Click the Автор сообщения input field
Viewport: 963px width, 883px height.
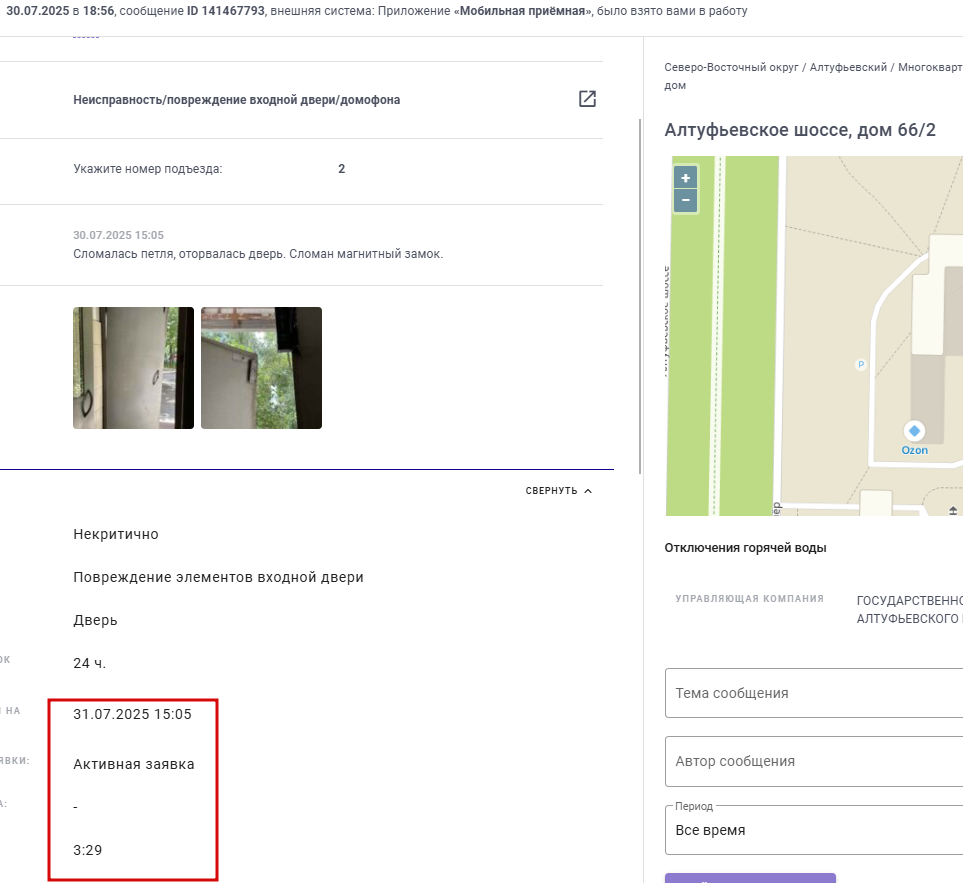click(814, 761)
